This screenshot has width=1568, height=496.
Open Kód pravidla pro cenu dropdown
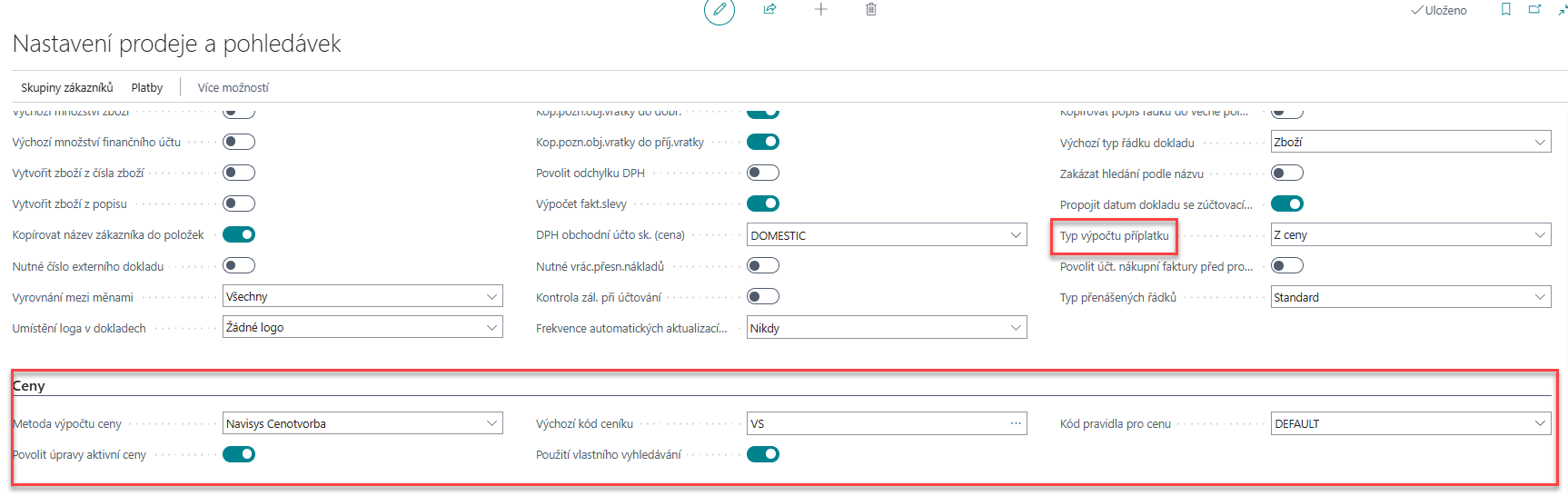coord(1539,423)
